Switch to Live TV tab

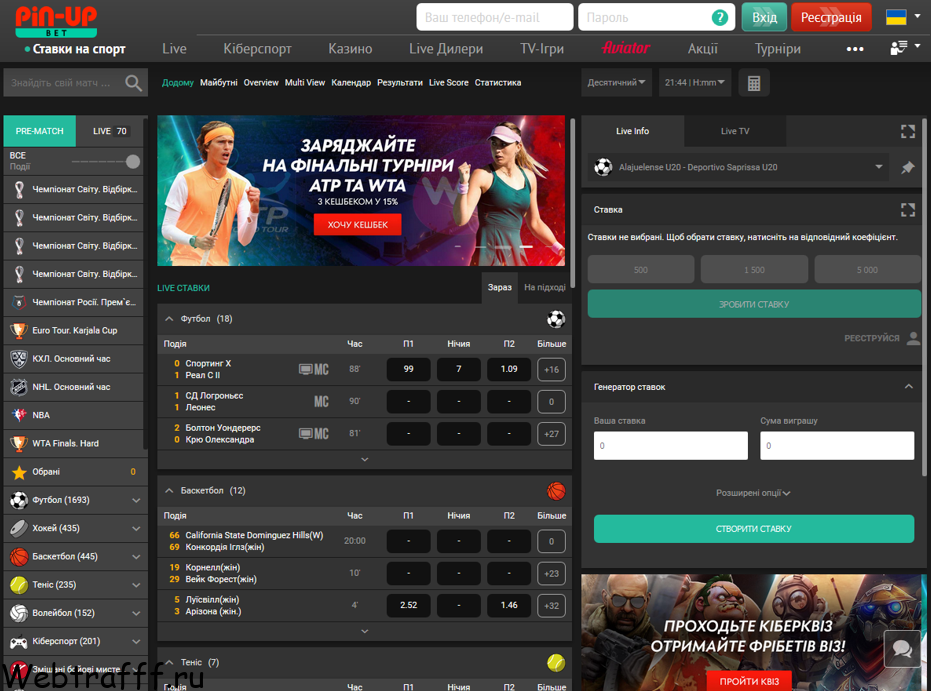pos(735,131)
